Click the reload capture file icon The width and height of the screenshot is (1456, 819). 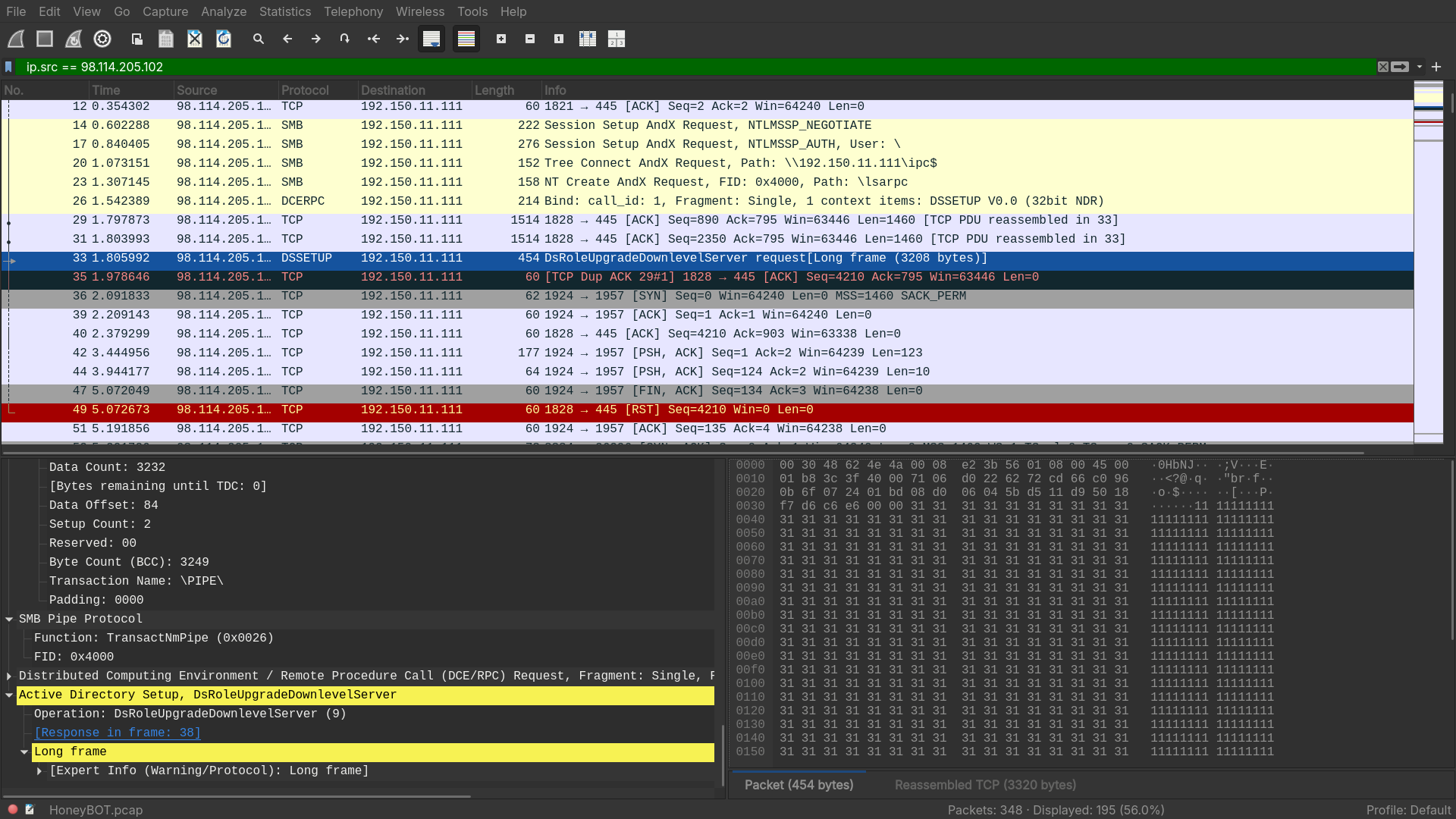224,39
